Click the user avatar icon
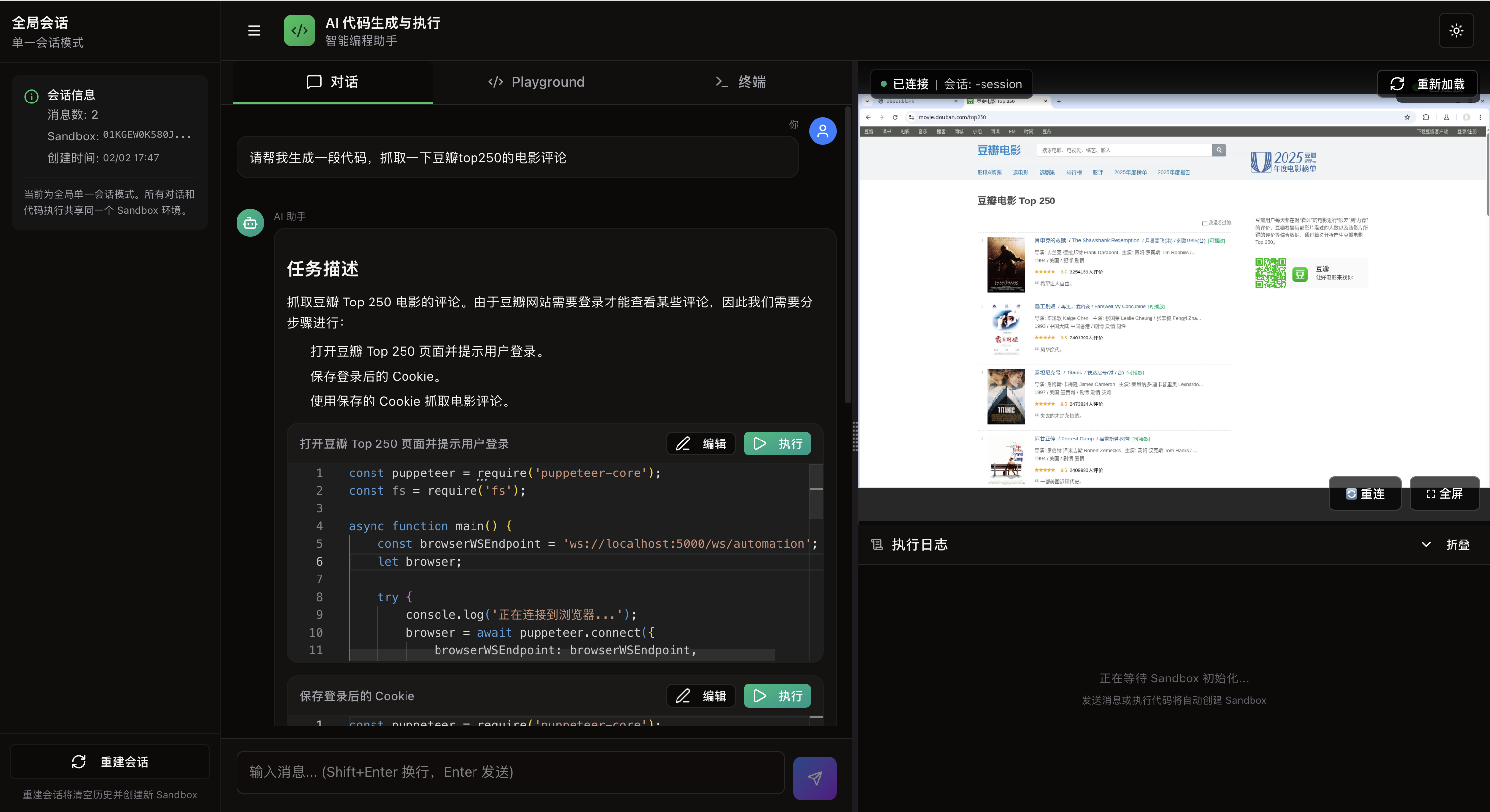Image resolution: width=1490 pixels, height=812 pixels. click(x=822, y=131)
